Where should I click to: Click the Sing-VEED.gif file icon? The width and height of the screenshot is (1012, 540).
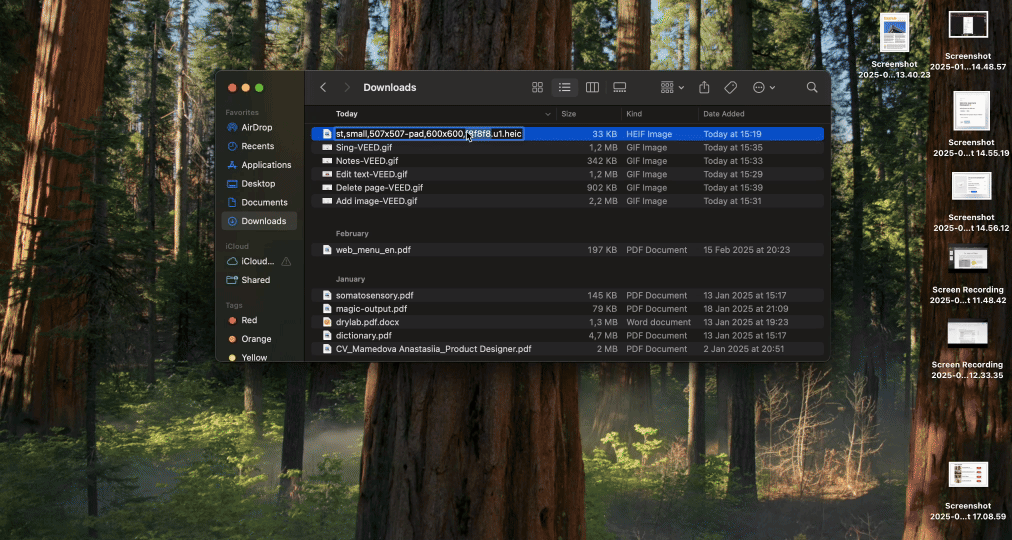tap(327, 148)
